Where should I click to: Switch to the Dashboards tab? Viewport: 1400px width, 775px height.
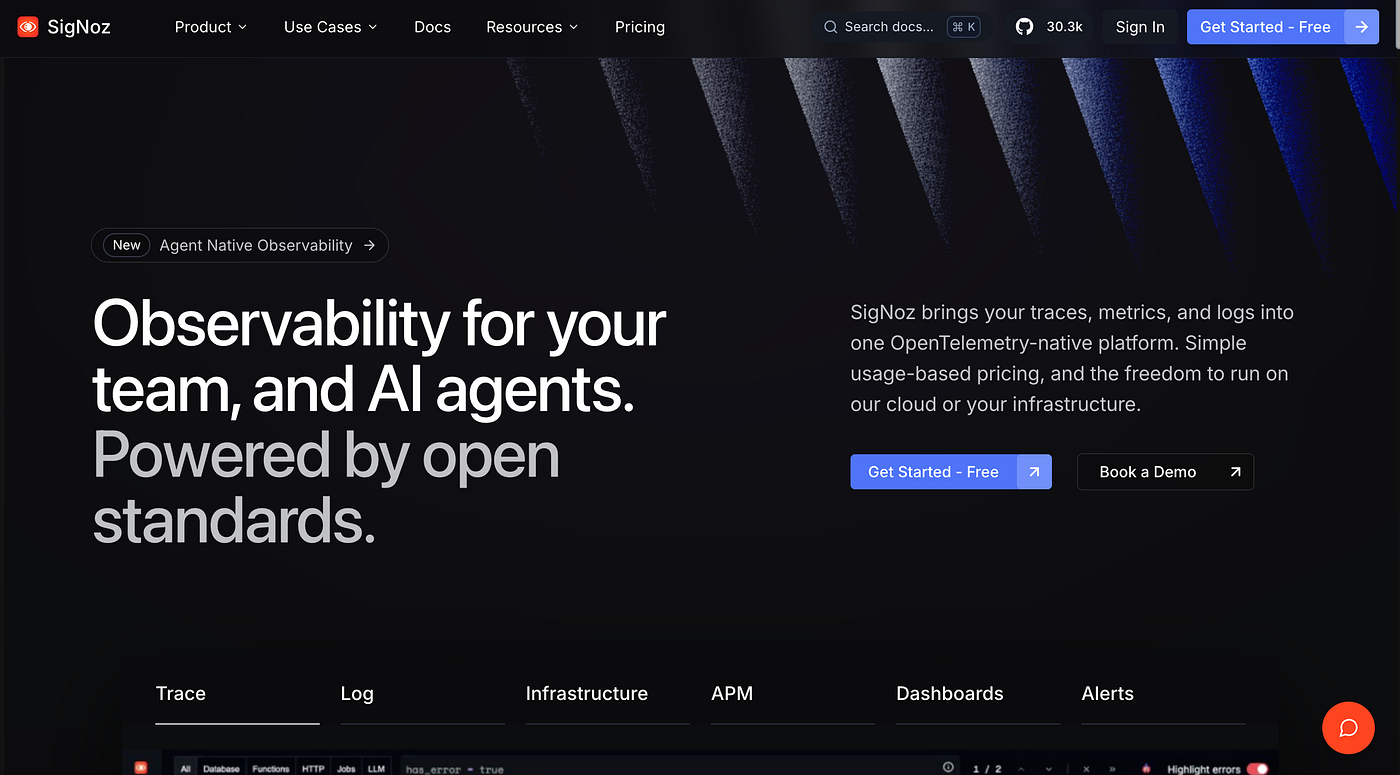[x=978, y=694]
